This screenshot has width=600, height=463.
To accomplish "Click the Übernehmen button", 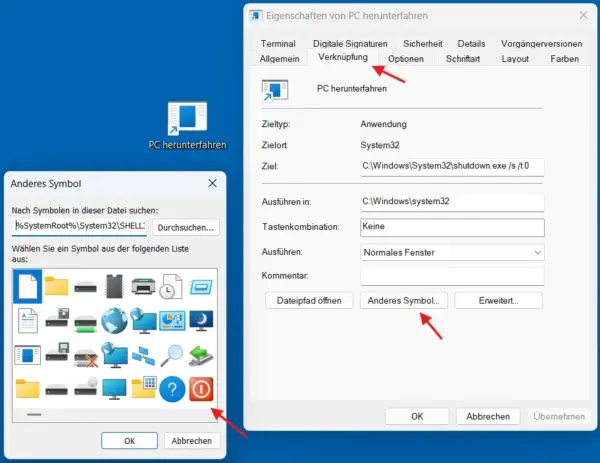I will coord(559,416).
